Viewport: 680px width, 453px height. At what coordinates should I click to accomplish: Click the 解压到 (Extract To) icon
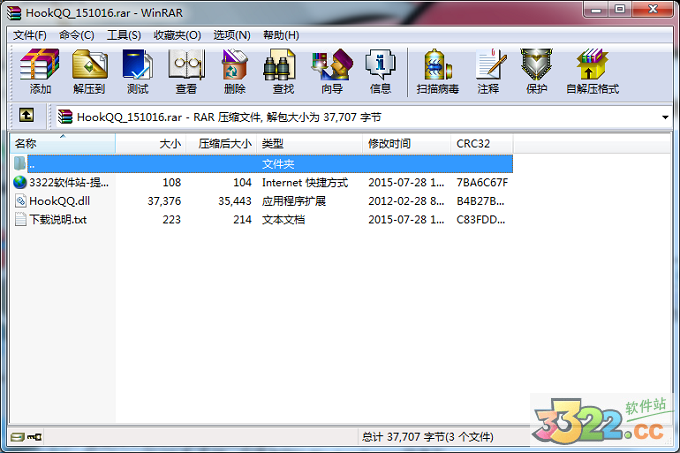89,70
